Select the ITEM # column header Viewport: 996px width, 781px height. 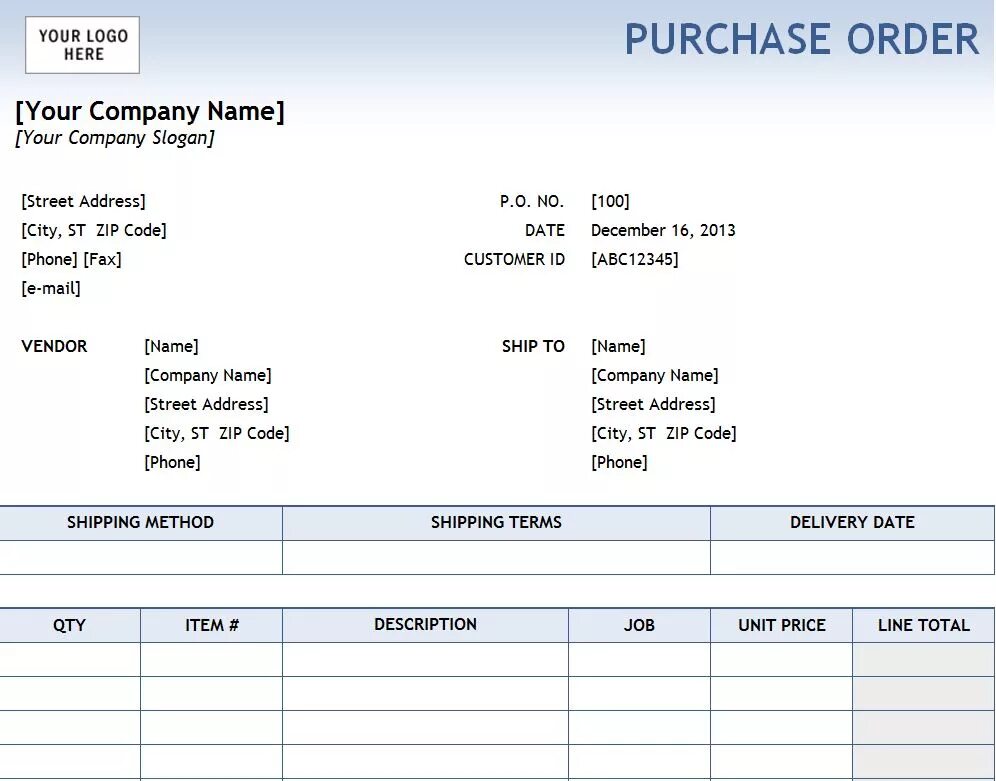point(212,625)
